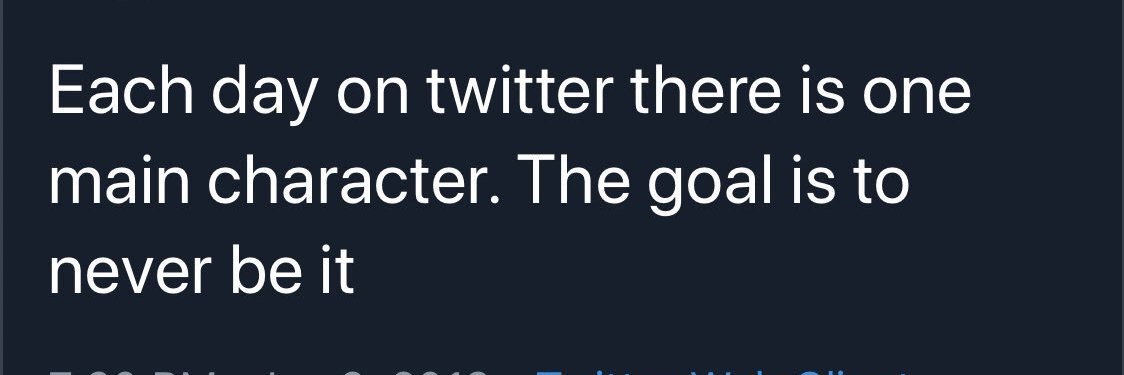Click the word "goal" in the tweet
The height and width of the screenshot is (375, 1124).
coord(713,184)
